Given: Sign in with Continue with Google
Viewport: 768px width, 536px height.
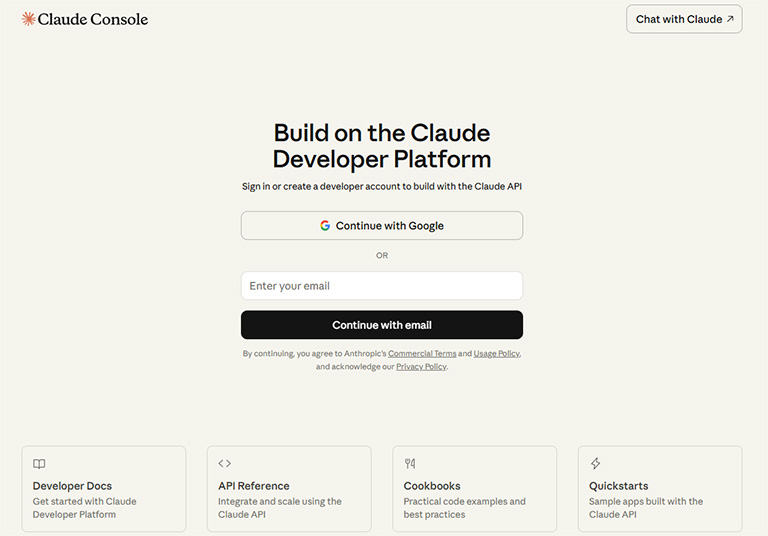Looking at the screenshot, I should (382, 226).
